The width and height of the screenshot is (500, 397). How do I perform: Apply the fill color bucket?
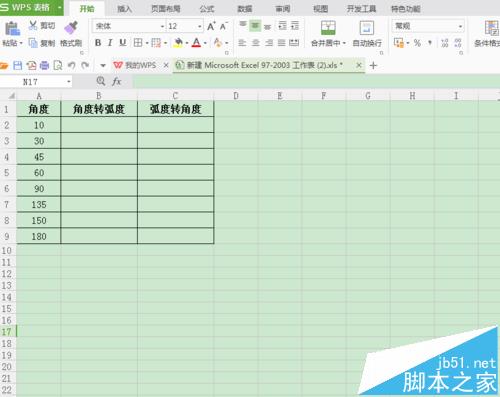coord(178,43)
